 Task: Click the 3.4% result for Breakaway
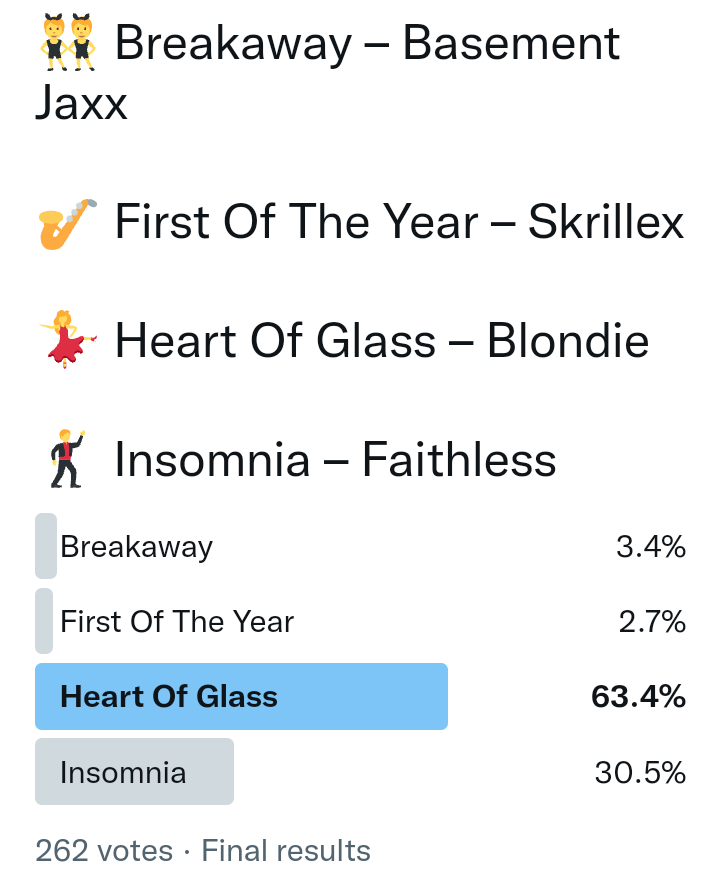pos(651,547)
